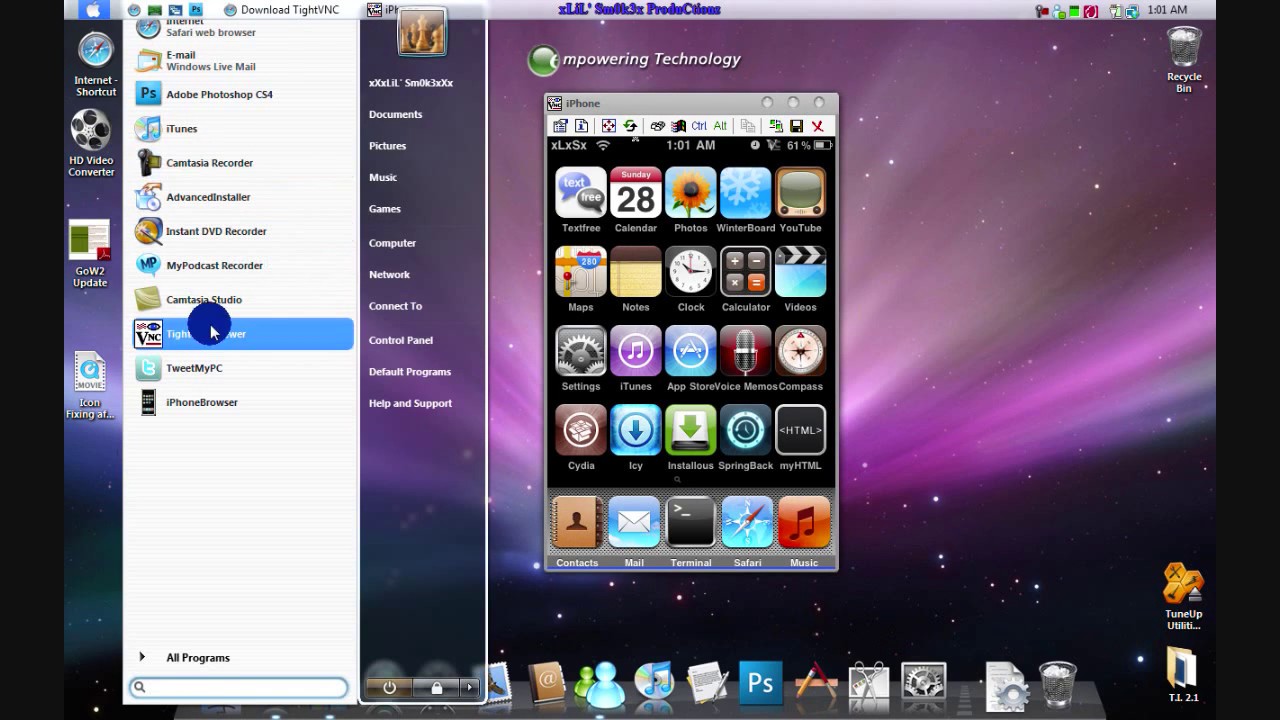Click address book icon in dock
The height and width of the screenshot is (720, 1280).
[547, 684]
